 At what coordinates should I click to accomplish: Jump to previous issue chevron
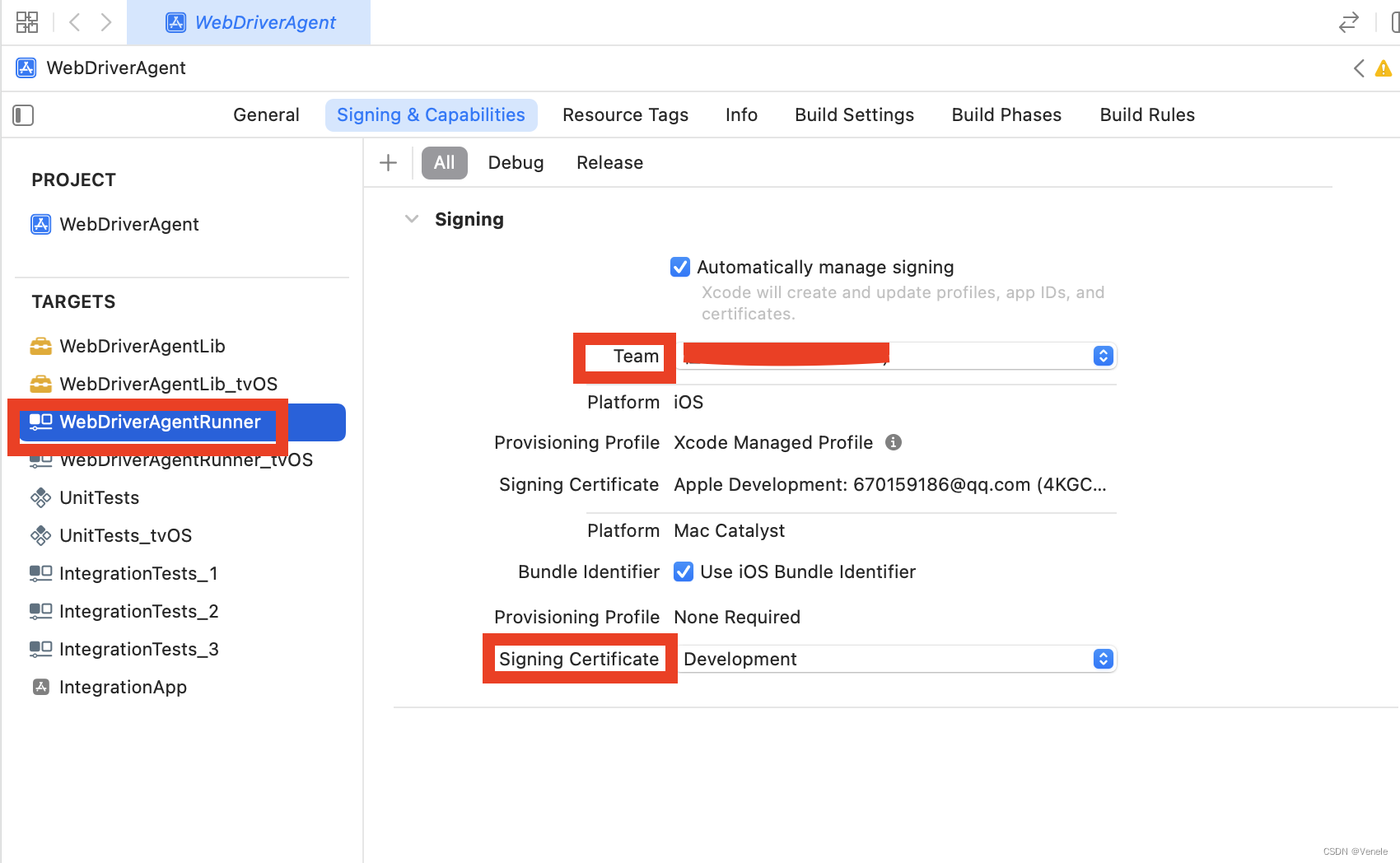click(1359, 68)
